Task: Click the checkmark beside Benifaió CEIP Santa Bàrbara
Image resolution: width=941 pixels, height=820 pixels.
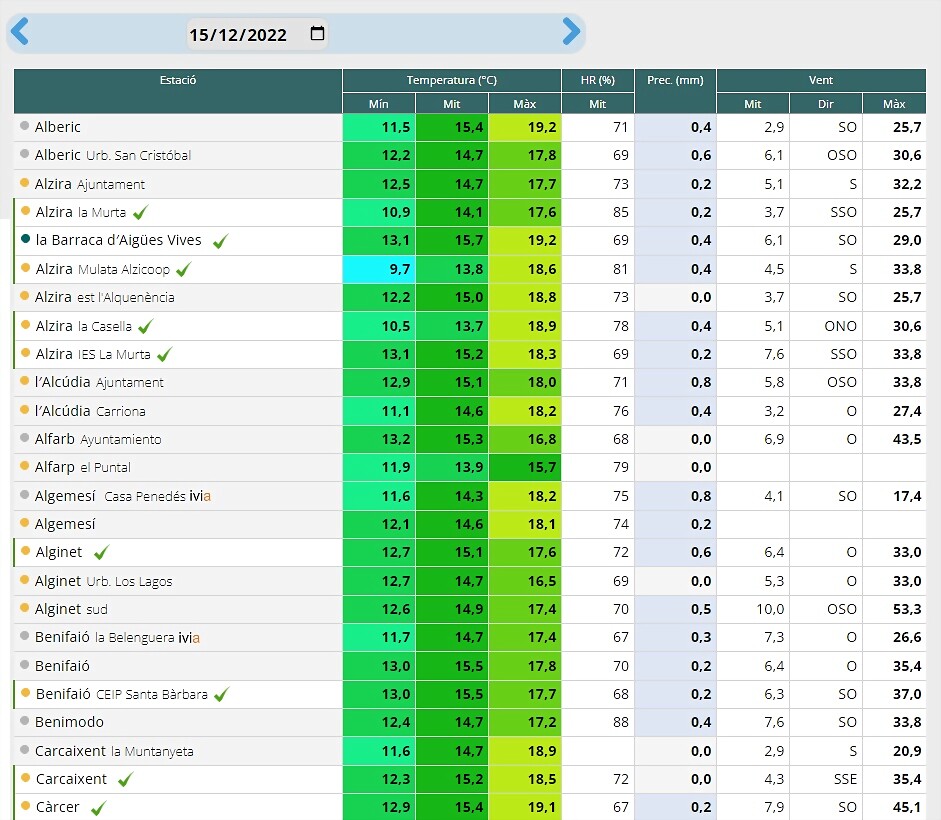Action: pos(221,695)
